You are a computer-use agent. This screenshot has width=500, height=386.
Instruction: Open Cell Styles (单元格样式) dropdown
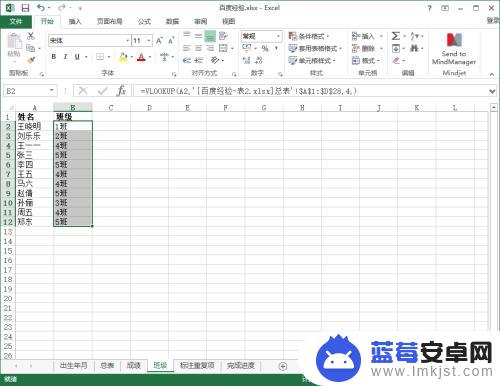coord(312,60)
